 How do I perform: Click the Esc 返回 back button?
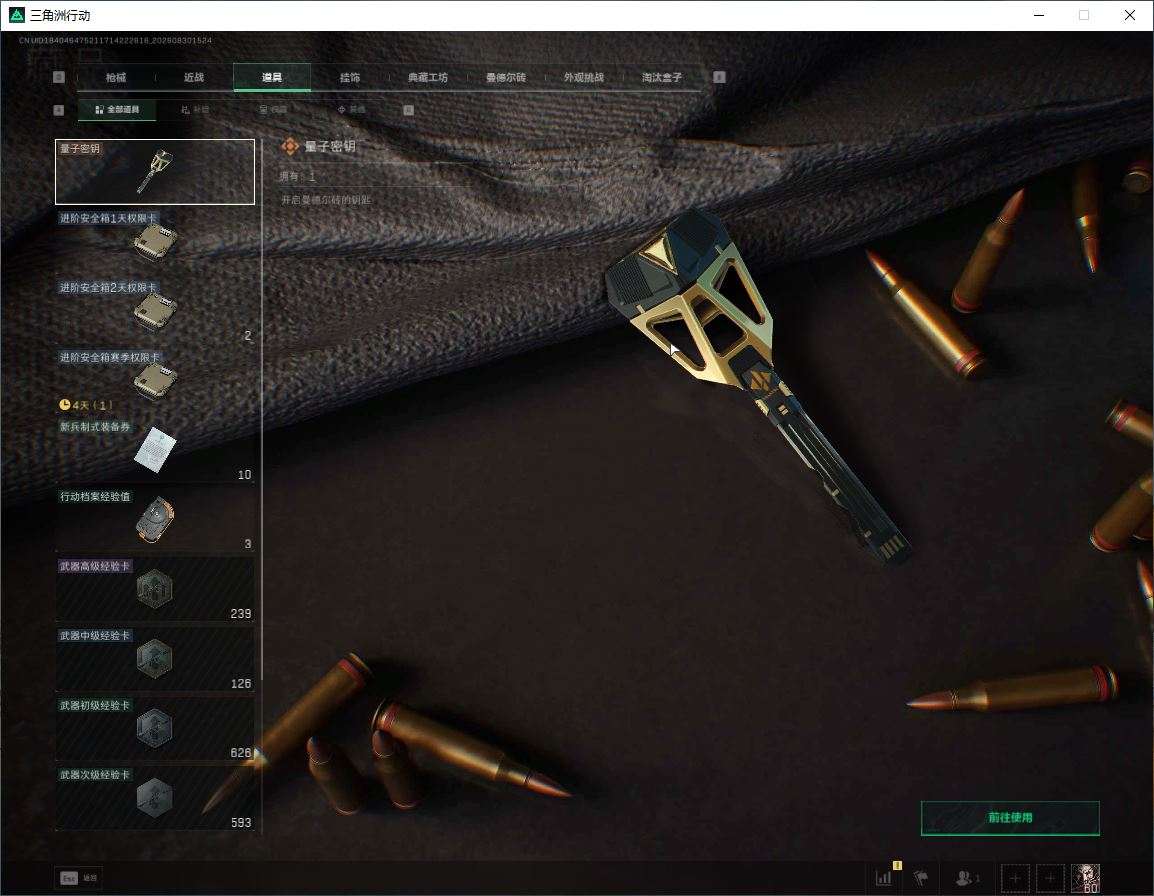pos(79,878)
